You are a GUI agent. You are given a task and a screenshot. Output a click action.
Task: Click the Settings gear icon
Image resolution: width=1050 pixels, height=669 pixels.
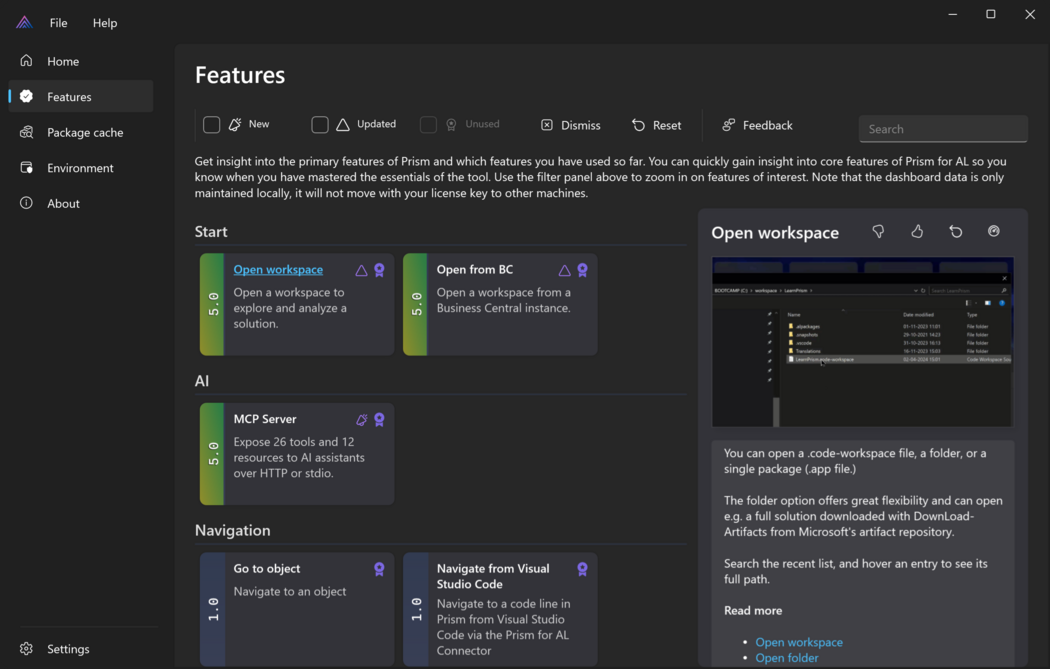[x=26, y=648]
